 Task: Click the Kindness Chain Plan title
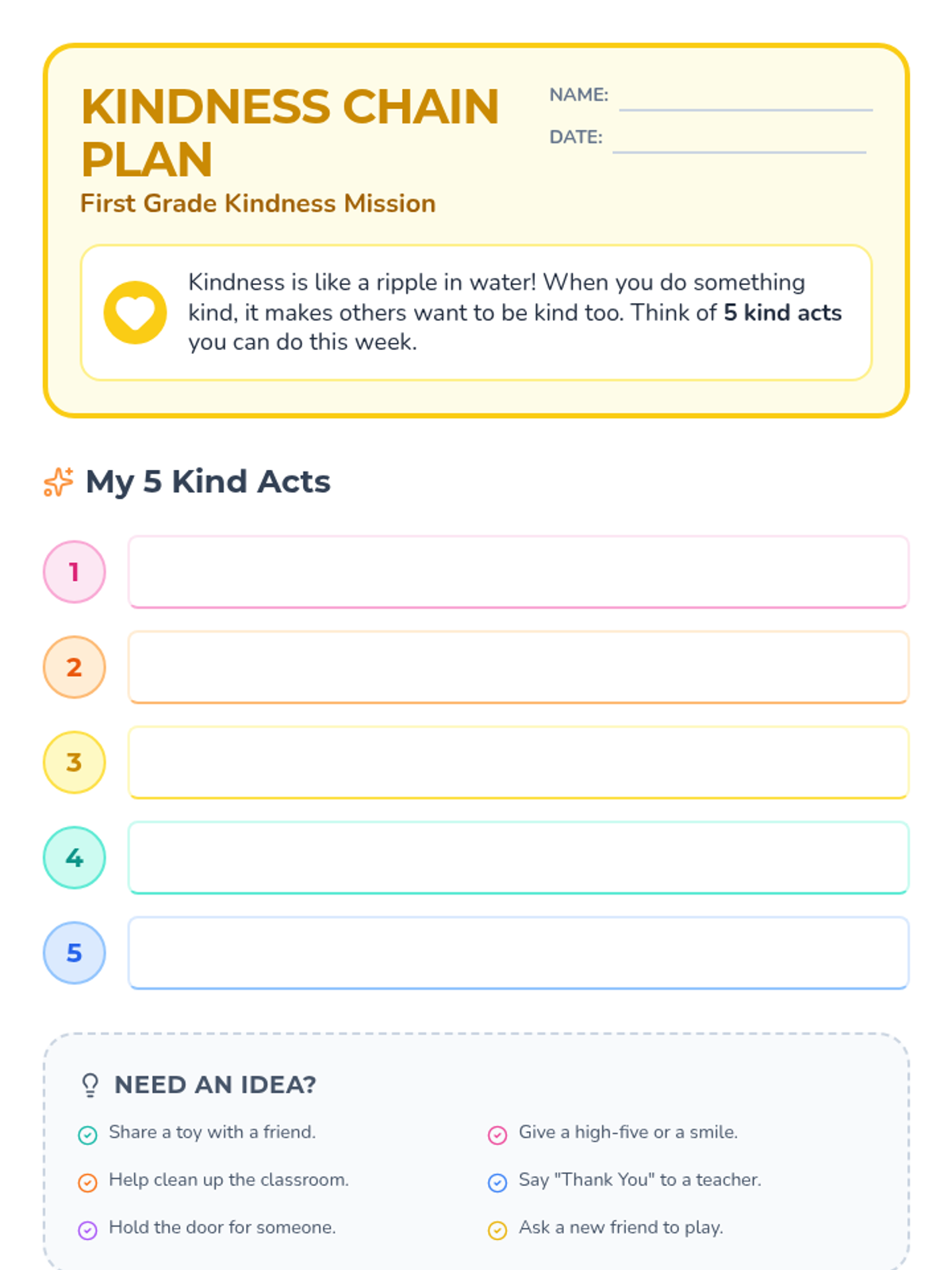[290, 133]
